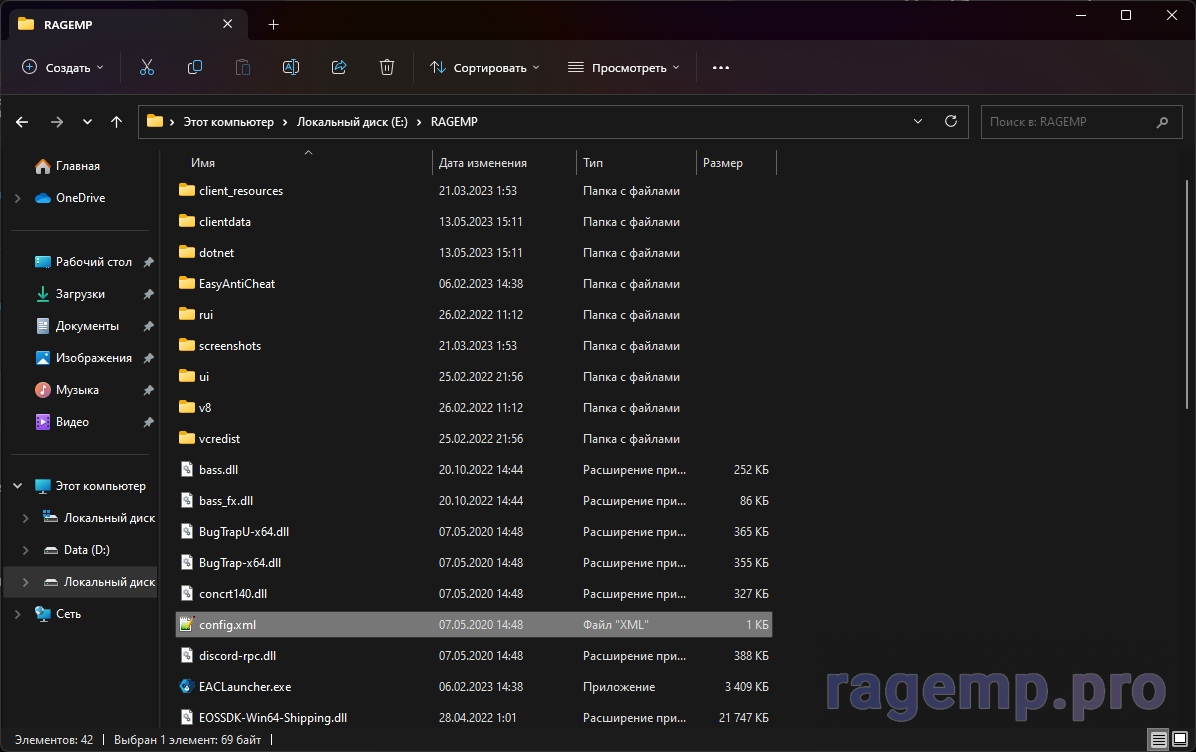Expand the Сеть tree node
The width and height of the screenshot is (1196, 752).
[x=18, y=614]
